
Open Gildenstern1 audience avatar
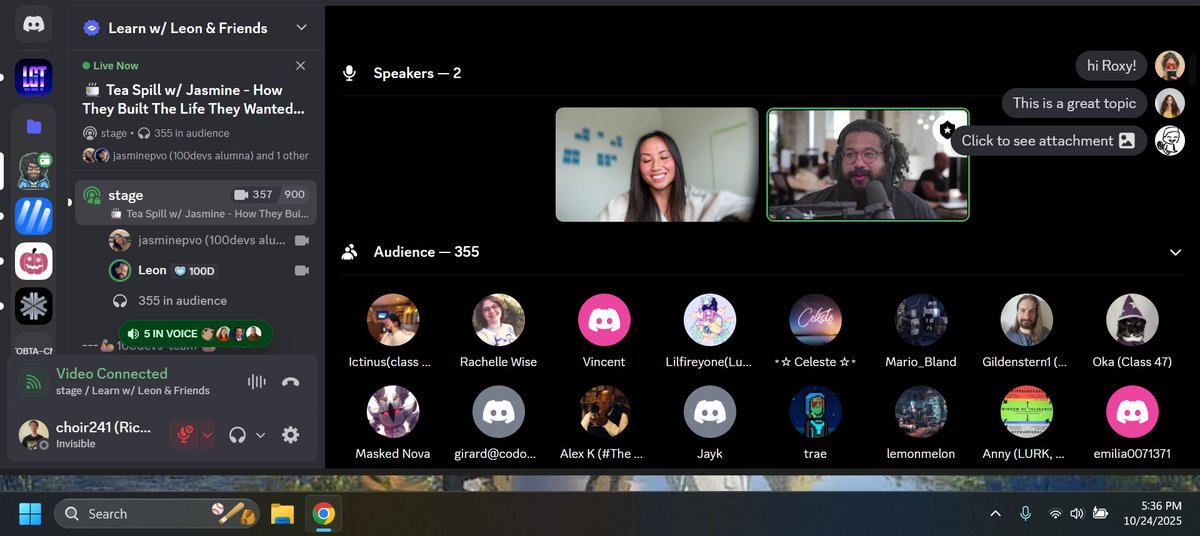click(1027, 320)
